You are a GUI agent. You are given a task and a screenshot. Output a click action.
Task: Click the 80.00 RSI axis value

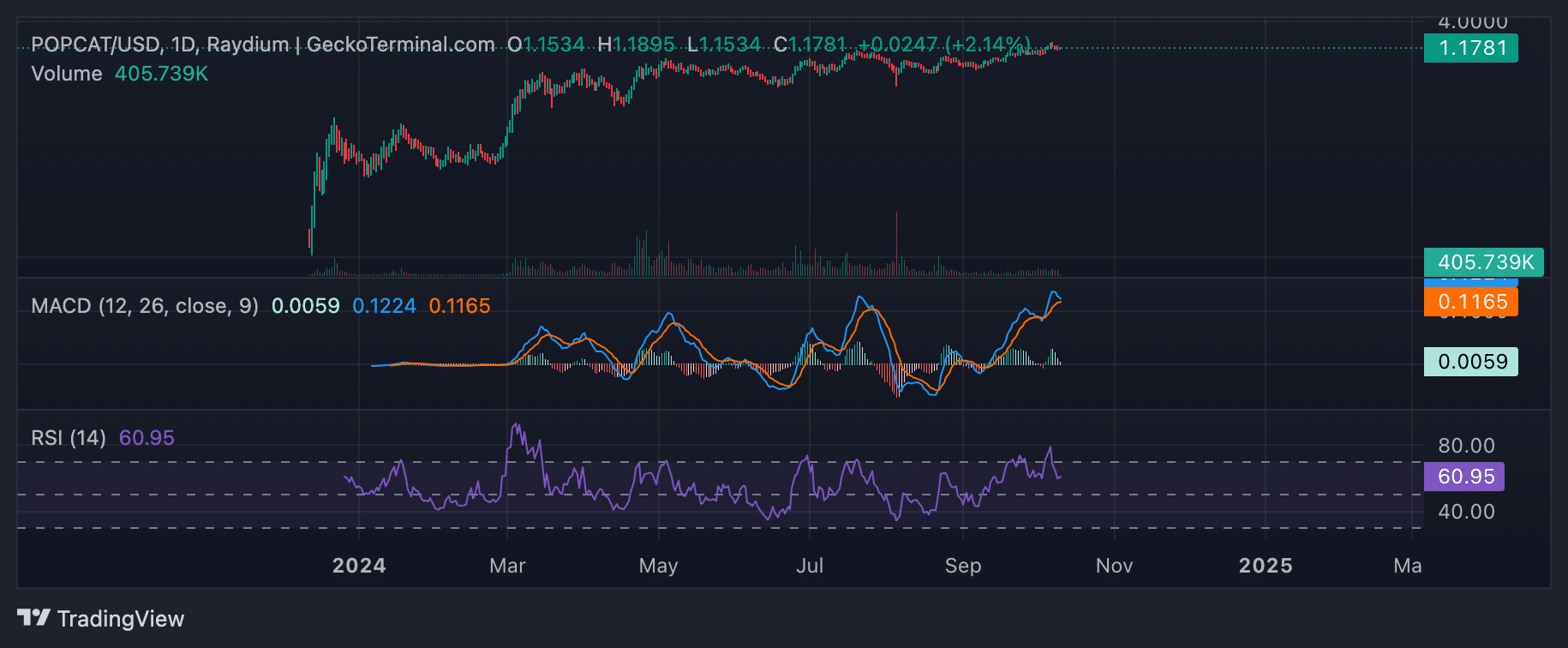1466,446
